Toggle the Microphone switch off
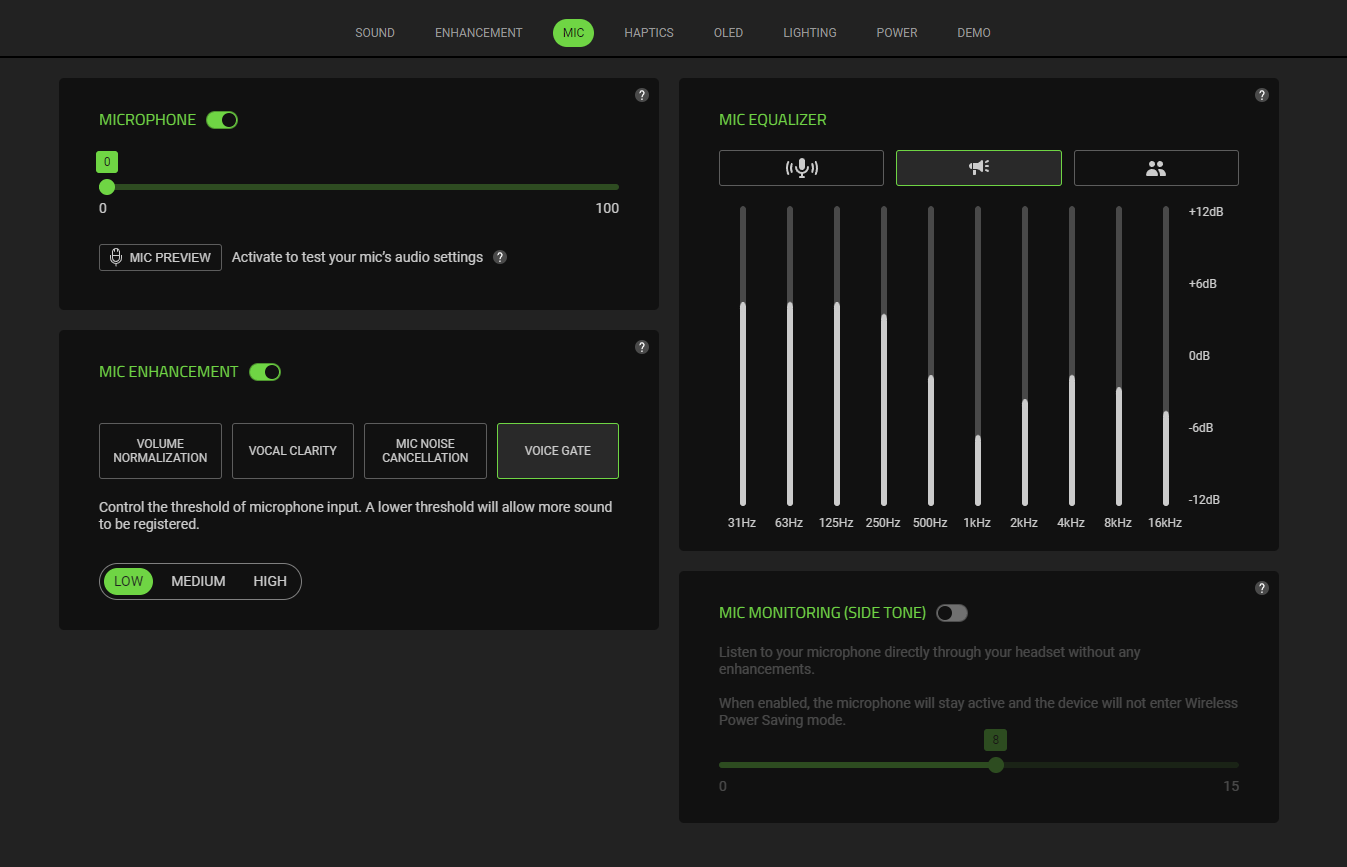 point(222,120)
